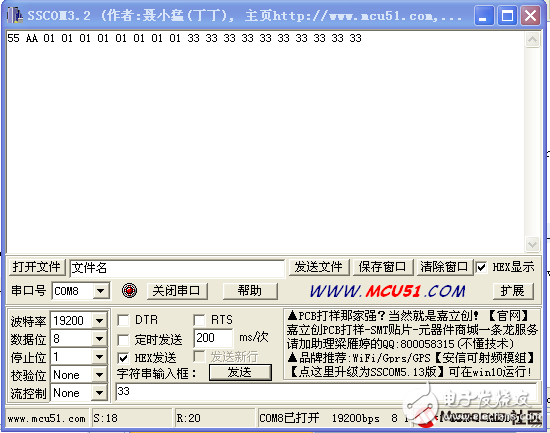The height and width of the screenshot is (433, 550).
Task: Click the red port status indicator light
Action: coord(129,291)
